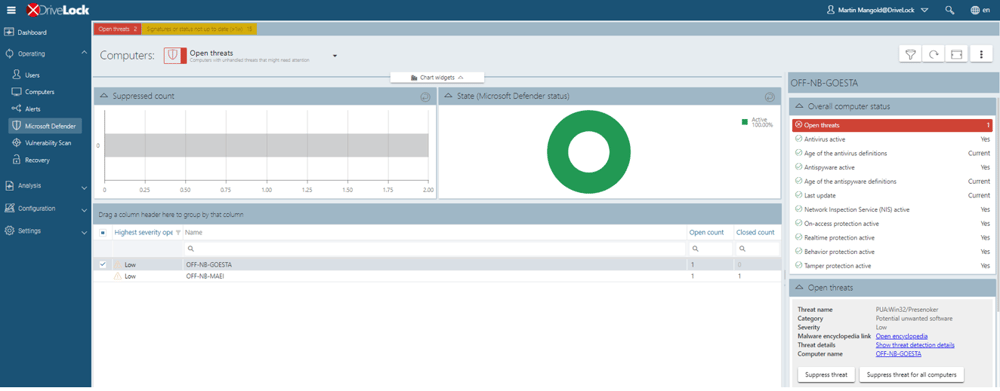Open the hamburger navigation menu
This screenshot has width=1000, height=391.
click(11, 10)
